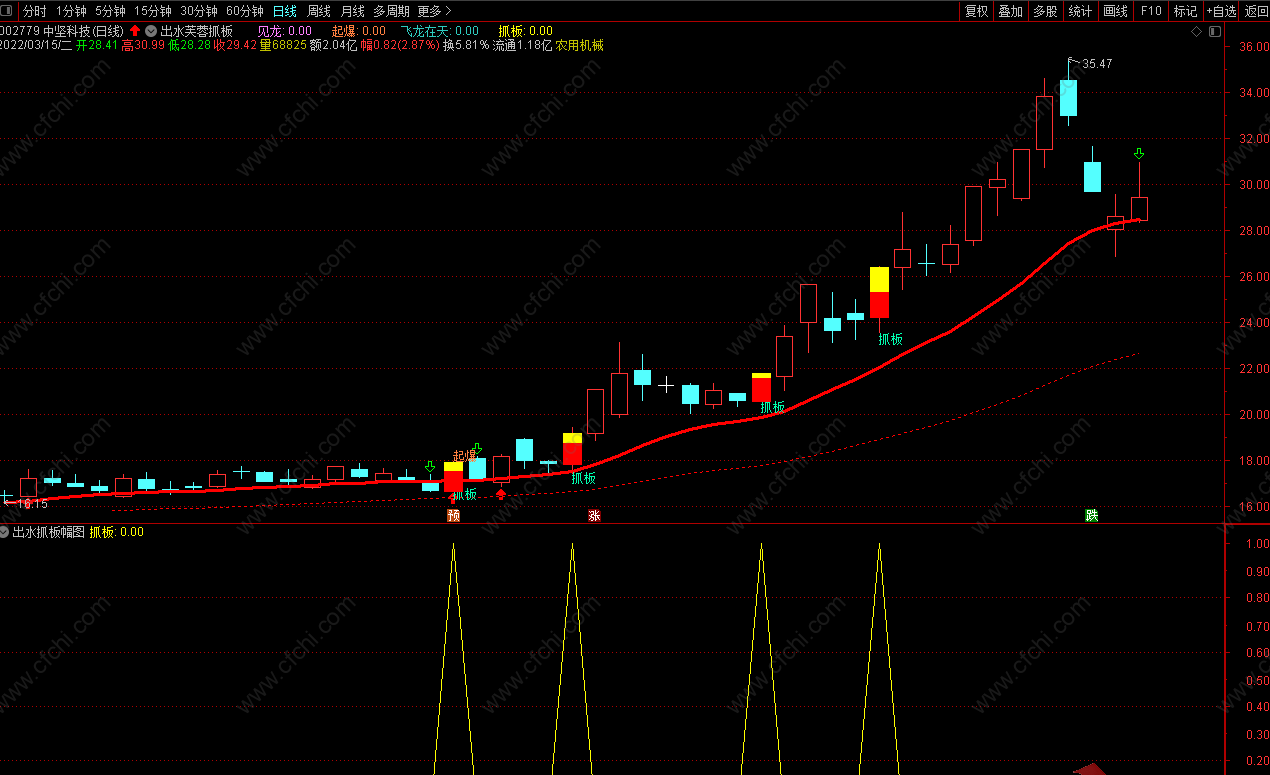The width and height of the screenshot is (1270, 775).
Task: Click the 标记 mark button
Action: pos(1185,11)
